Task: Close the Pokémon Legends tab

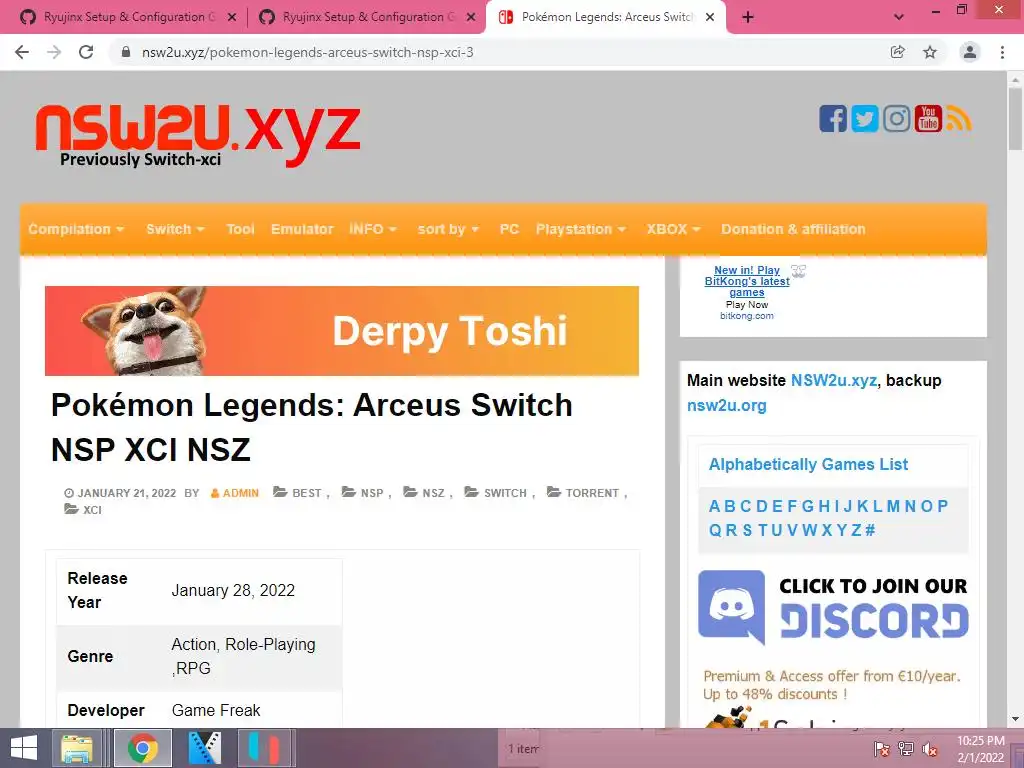Action: 710,18
